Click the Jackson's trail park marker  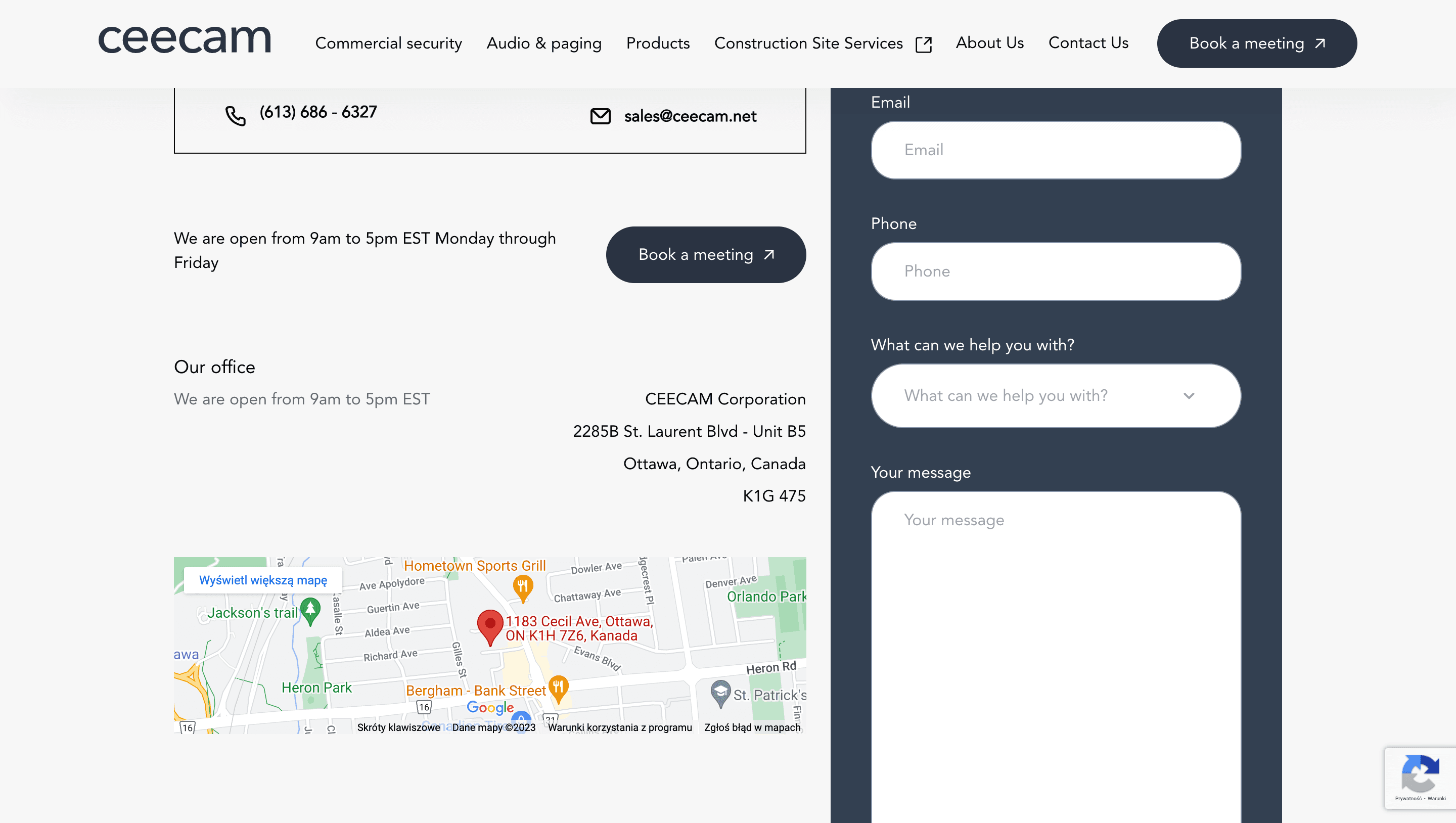click(x=310, y=612)
